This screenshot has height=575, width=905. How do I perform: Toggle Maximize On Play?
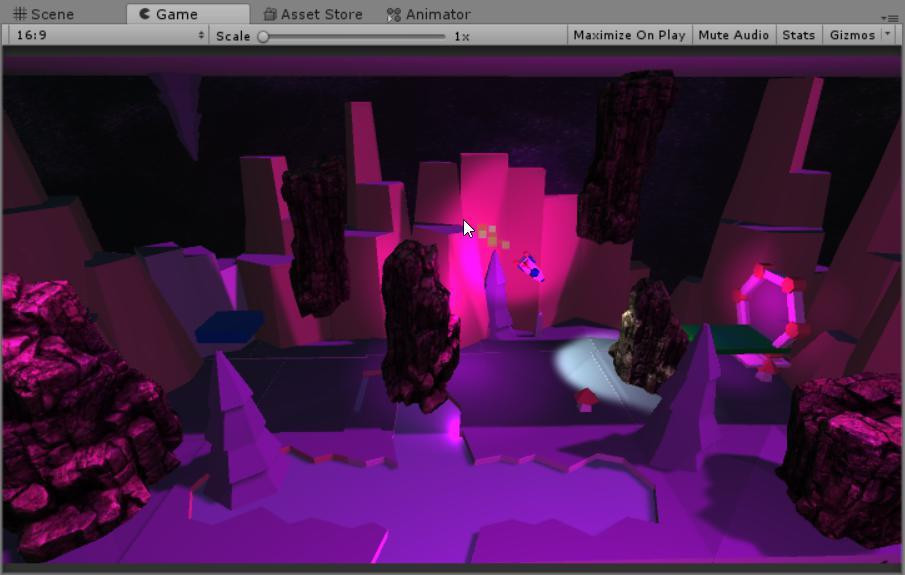pyautogui.click(x=629, y=35)
